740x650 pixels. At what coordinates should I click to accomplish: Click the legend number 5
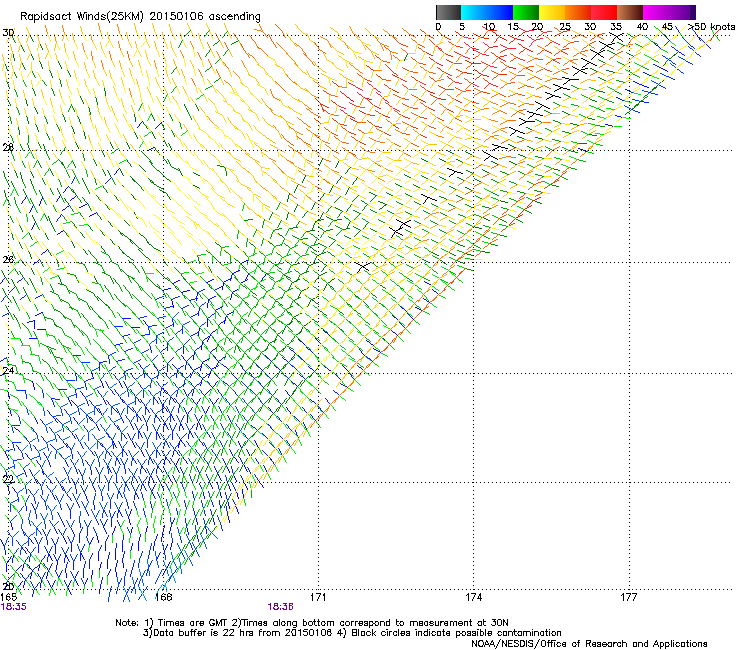[x=462, y=26]
